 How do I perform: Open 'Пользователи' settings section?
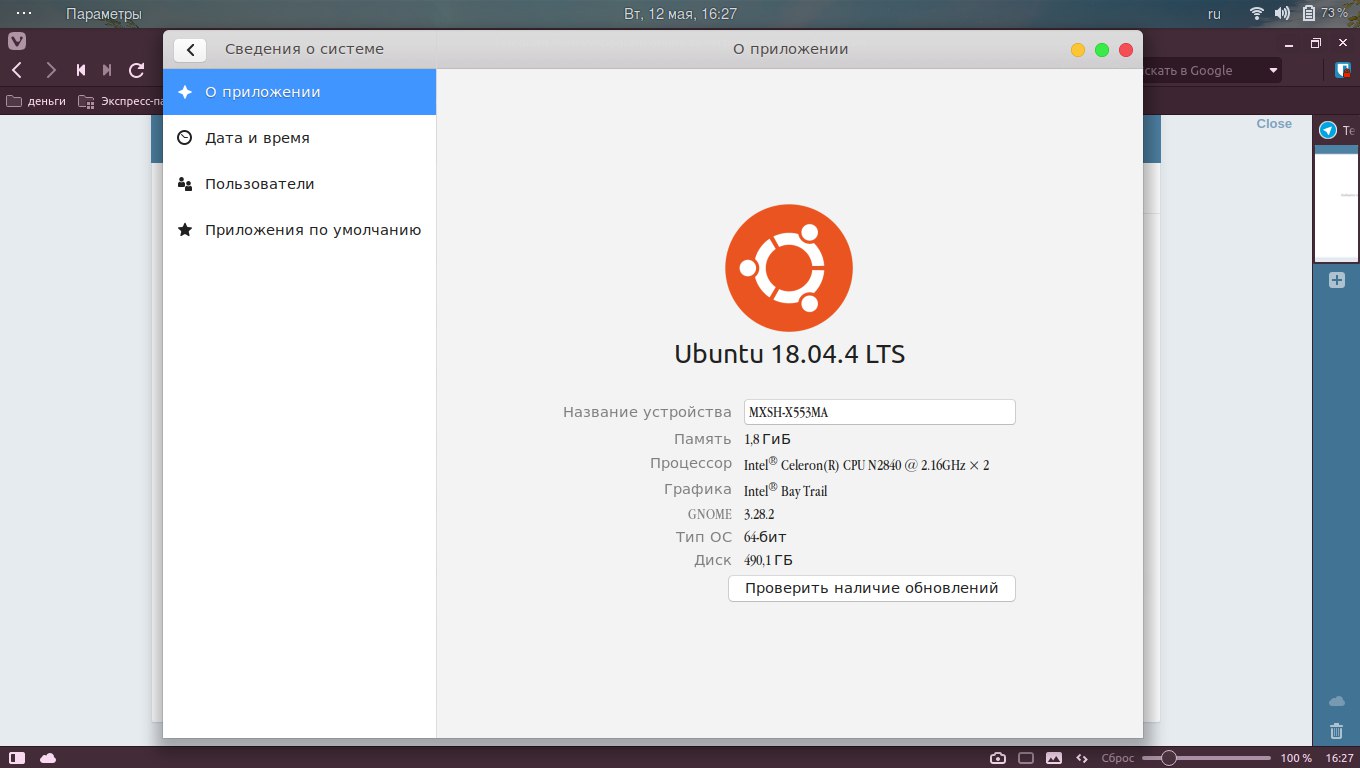(x=299, y=184)
